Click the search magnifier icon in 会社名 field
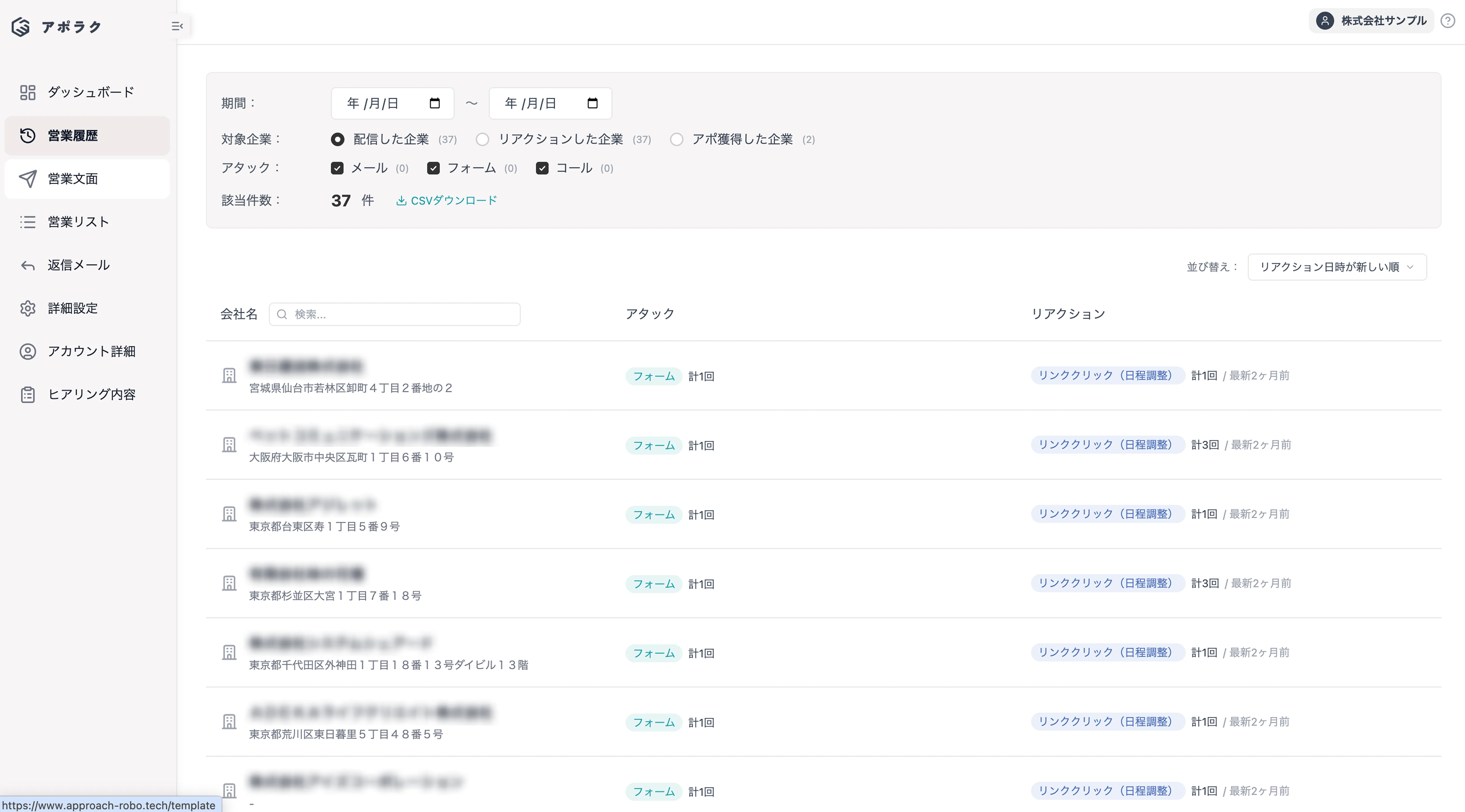 (281, 315)
